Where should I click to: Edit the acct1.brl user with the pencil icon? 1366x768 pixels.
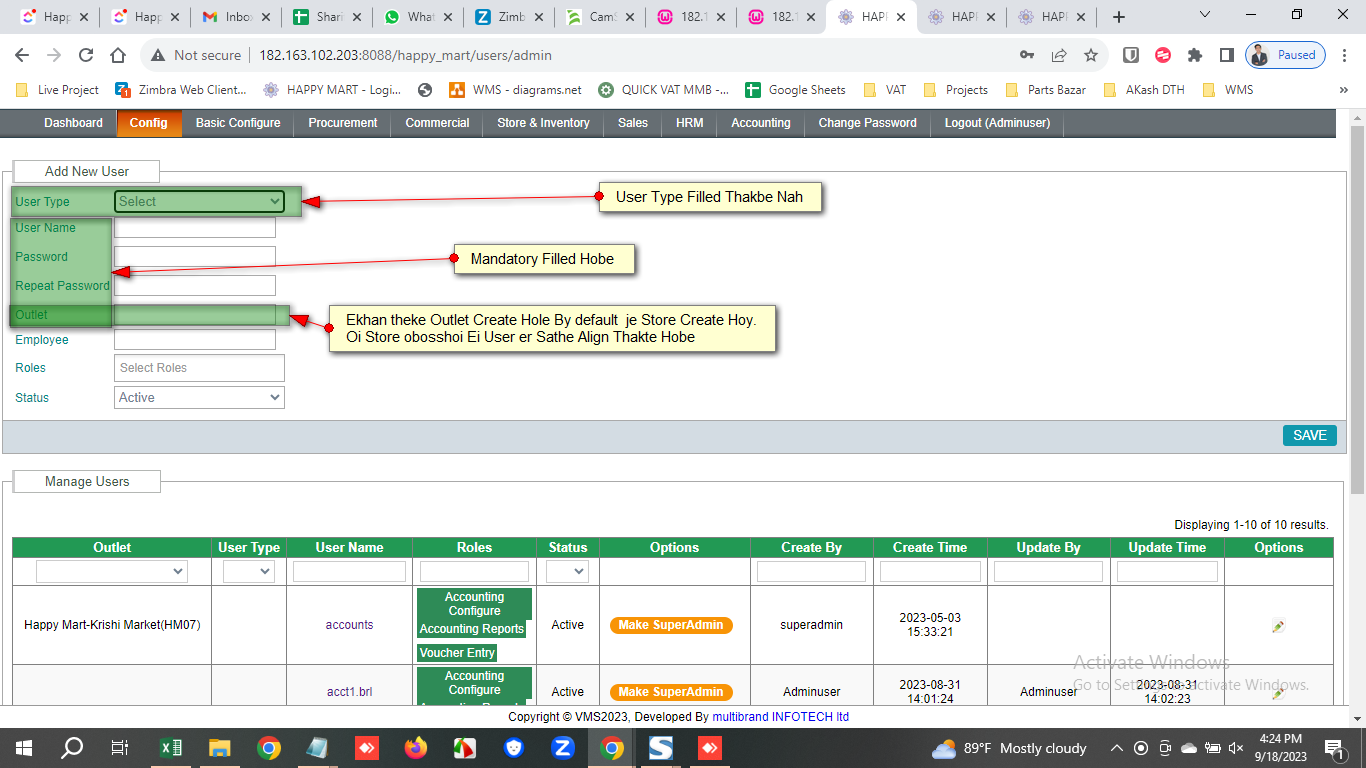click(x=1278, y=692)
